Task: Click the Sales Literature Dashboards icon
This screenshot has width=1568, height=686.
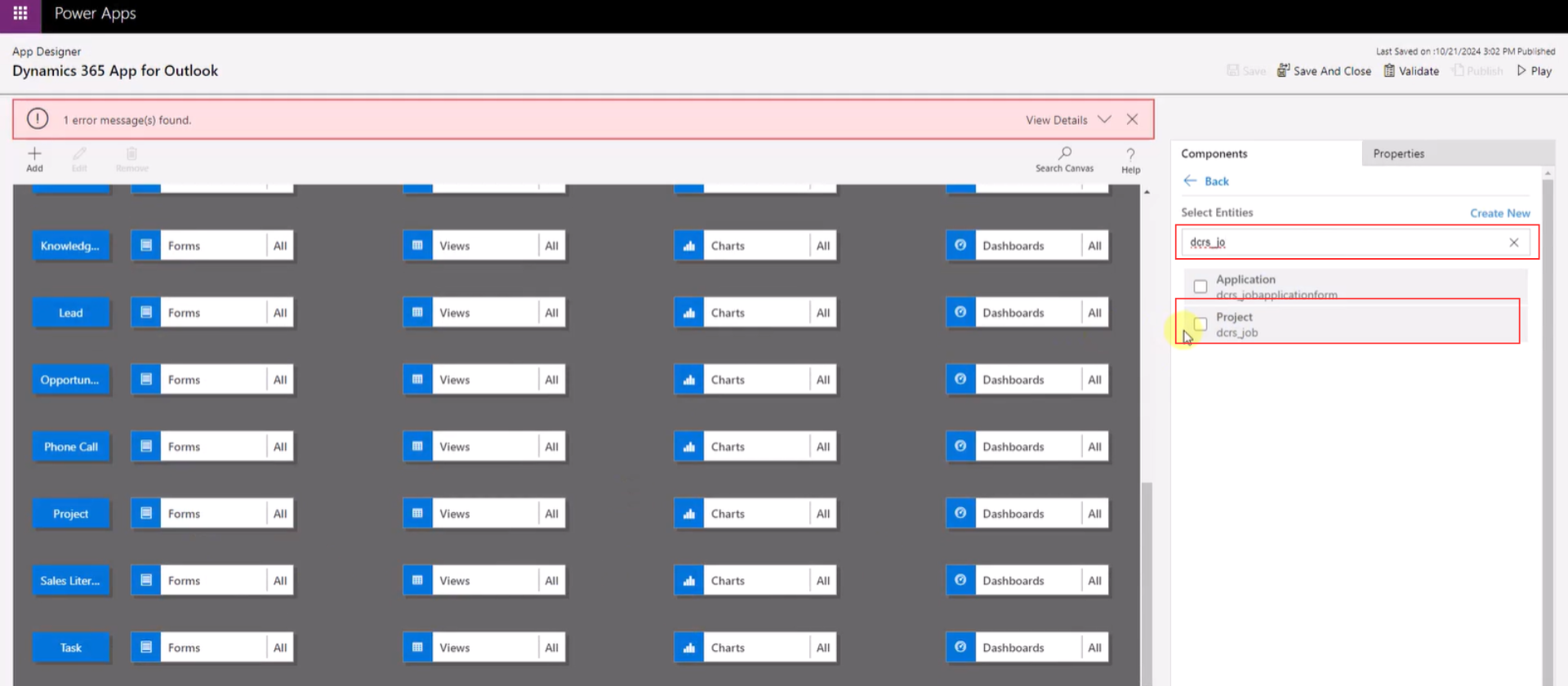Action: point(960,581)
